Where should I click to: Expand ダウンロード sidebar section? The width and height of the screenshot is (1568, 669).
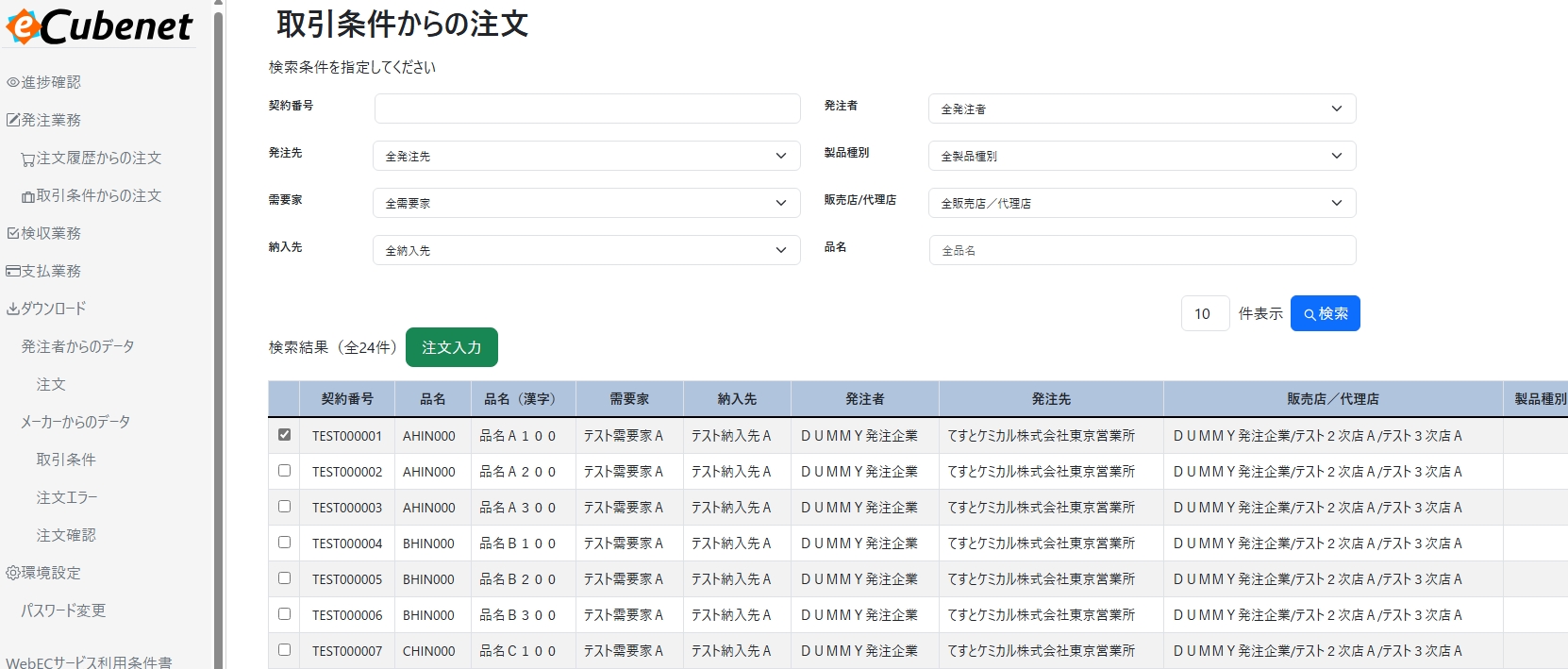[x=54, y=309]
